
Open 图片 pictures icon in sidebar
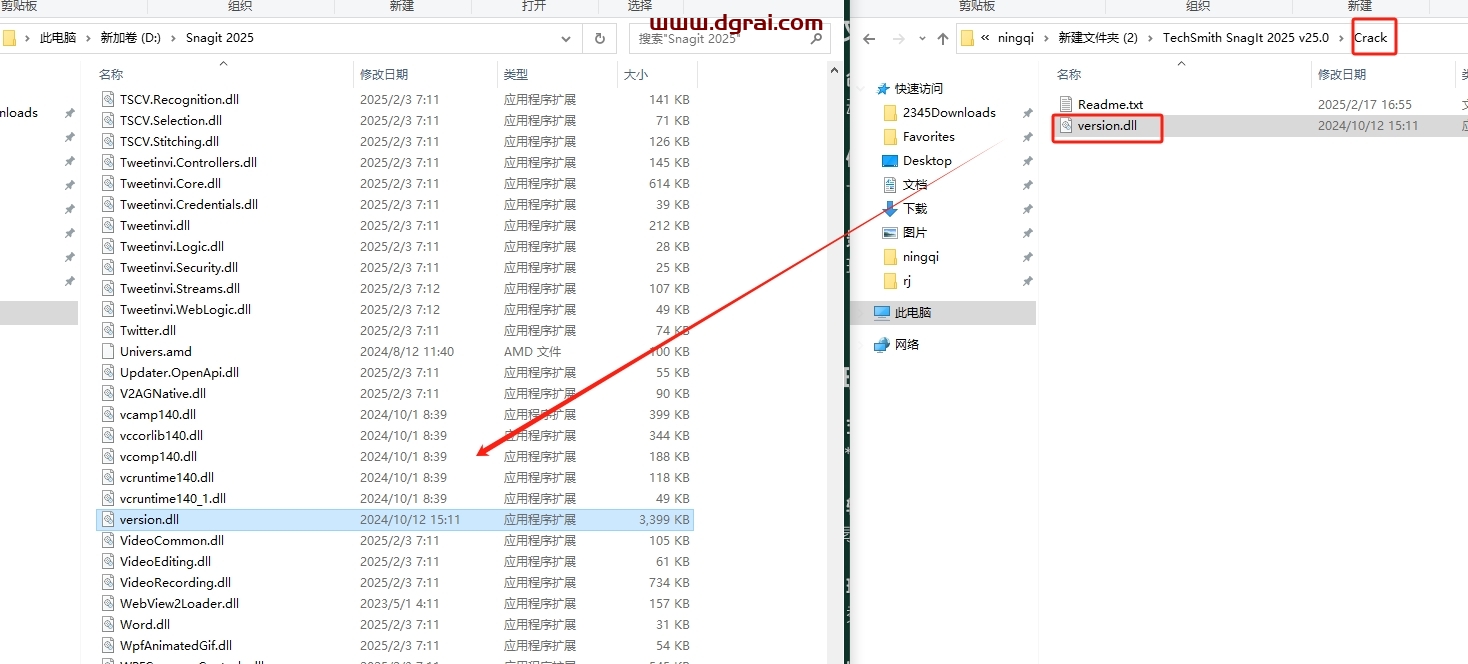coord(890,232)
